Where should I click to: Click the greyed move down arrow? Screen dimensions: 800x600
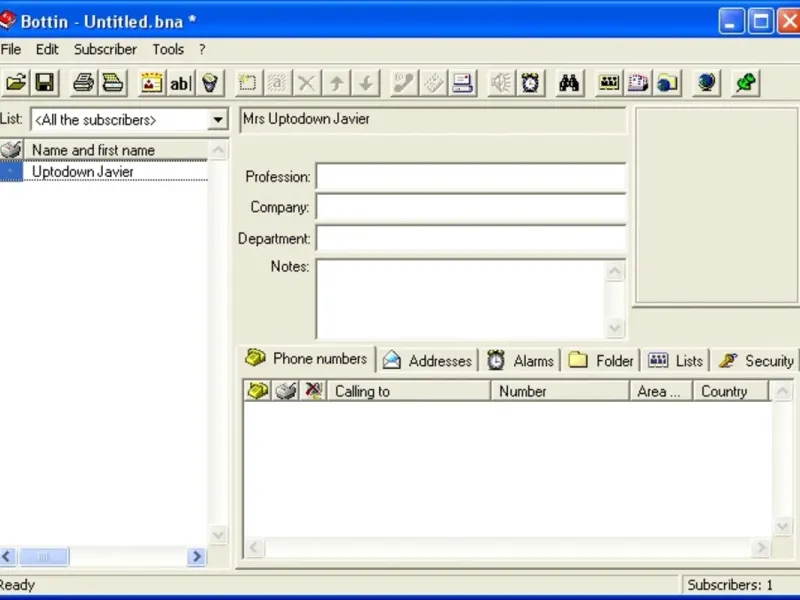[x=366, y=83]
